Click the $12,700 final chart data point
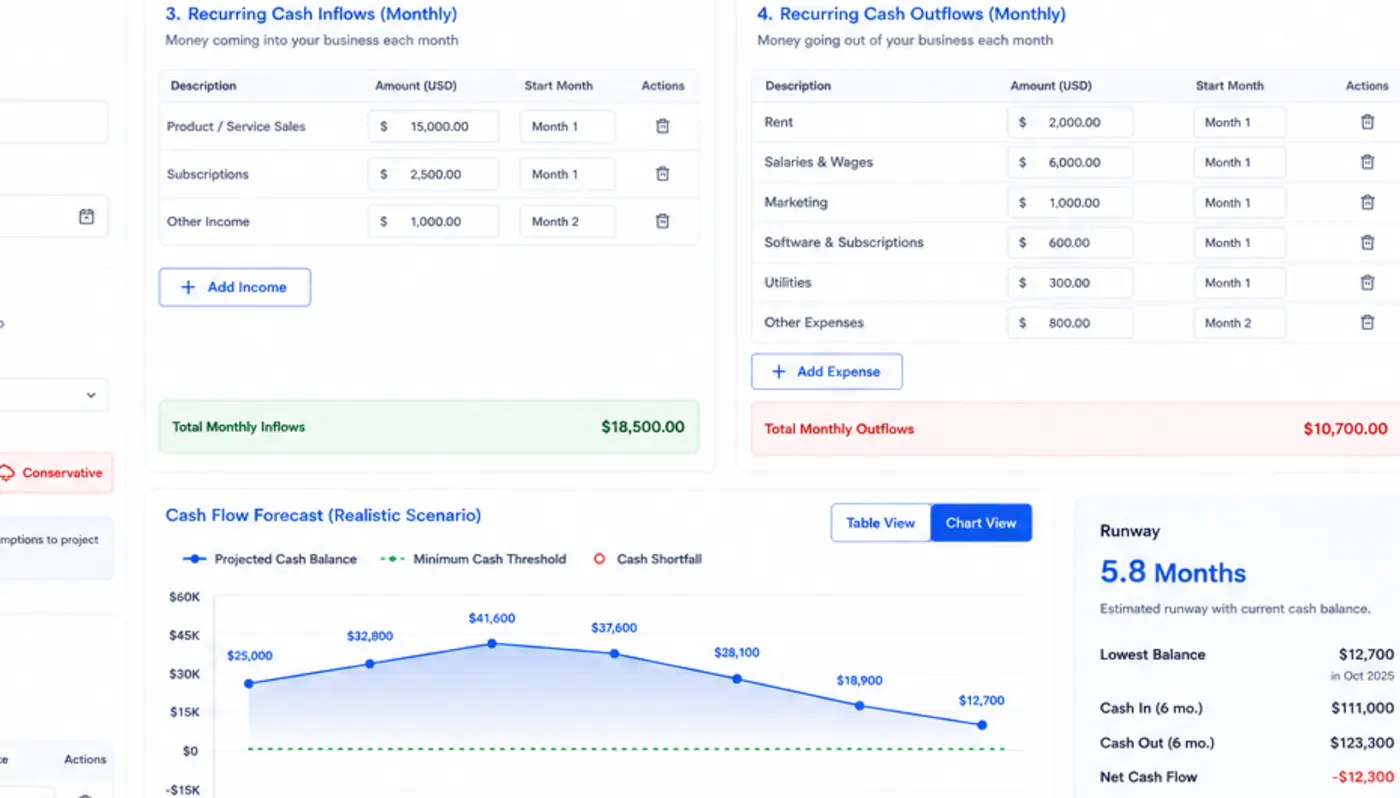 982,725
